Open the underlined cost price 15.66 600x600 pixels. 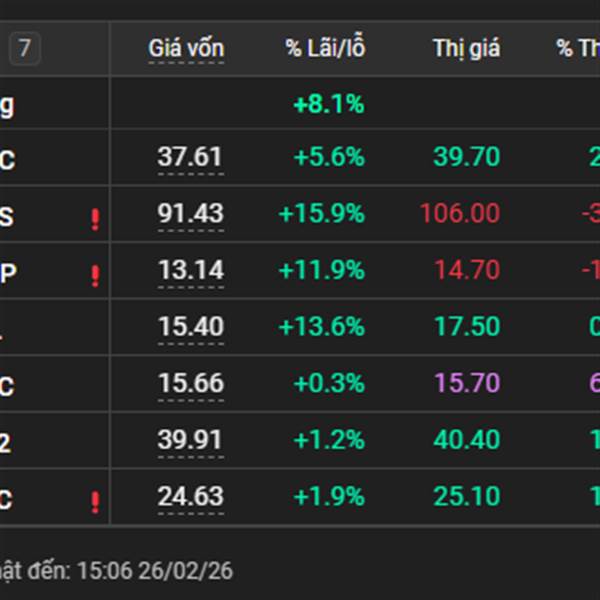190,383
